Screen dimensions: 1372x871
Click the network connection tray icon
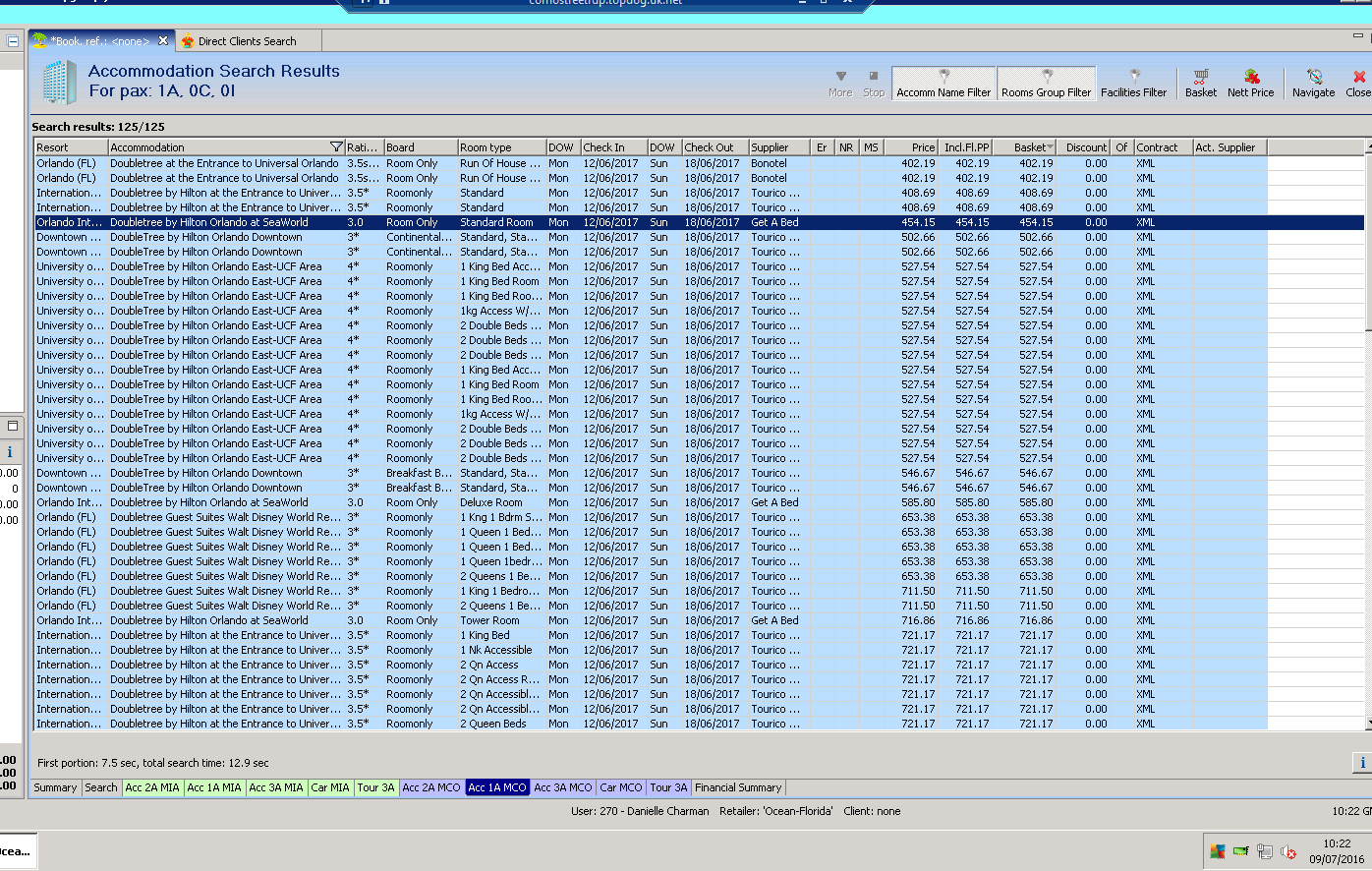[x=1265, y=851]
